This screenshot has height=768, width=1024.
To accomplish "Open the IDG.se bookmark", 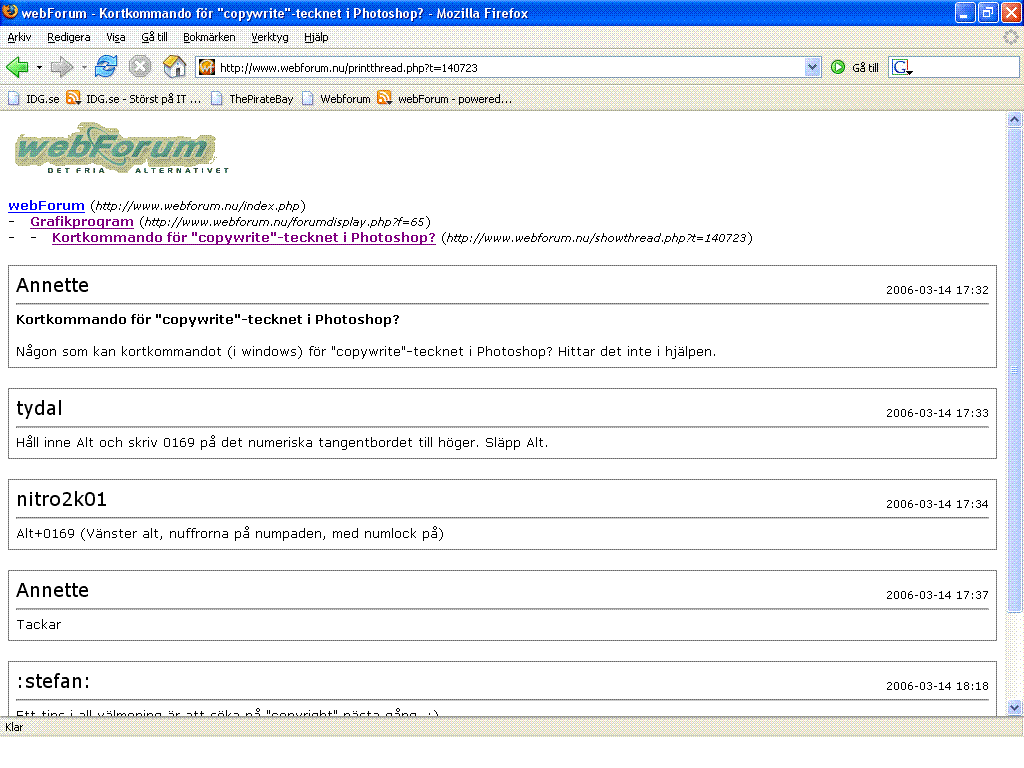I will 33,99.
